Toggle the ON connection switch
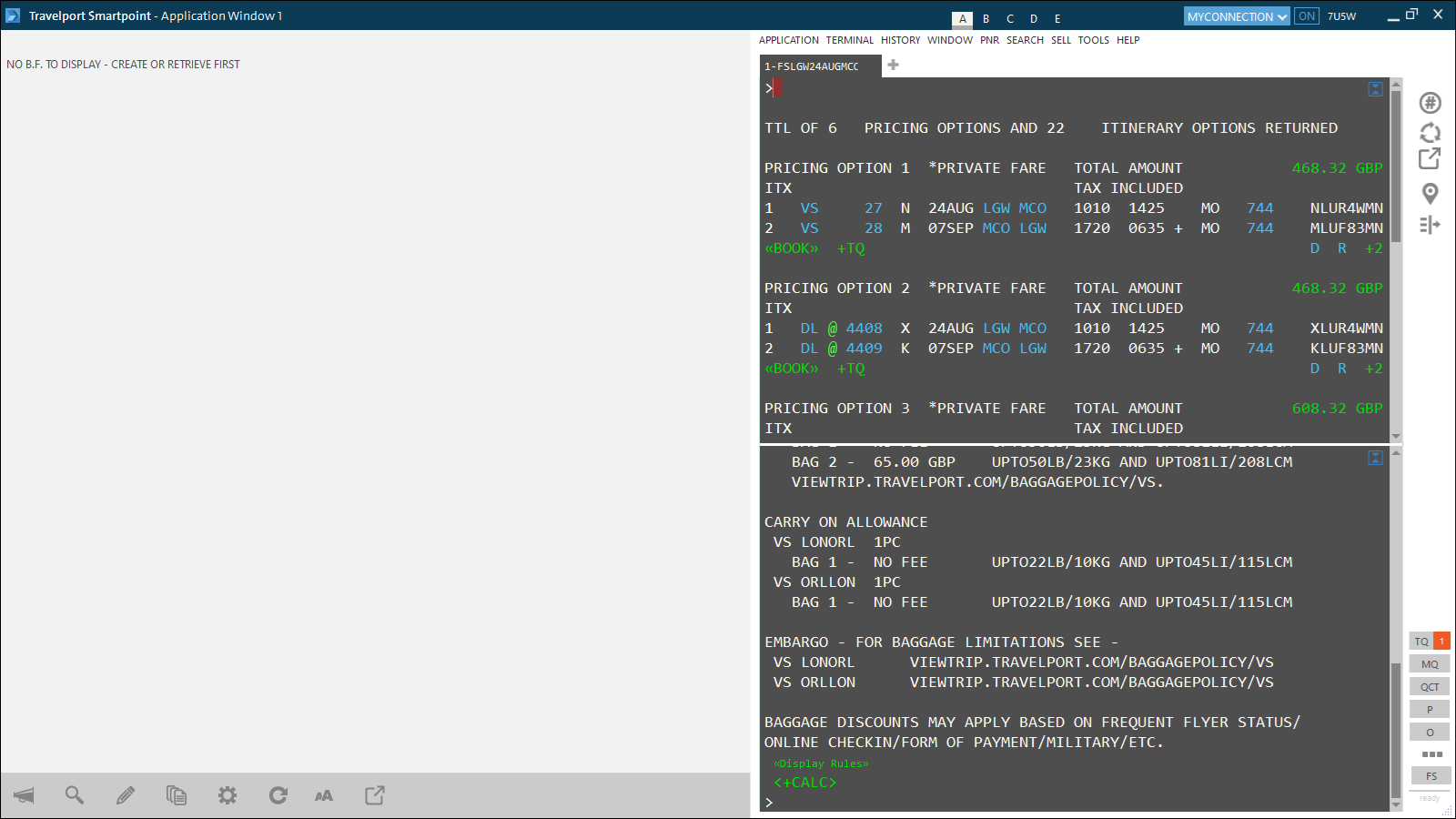This screenshot has width=1456, height=819. coord(1307,16)
